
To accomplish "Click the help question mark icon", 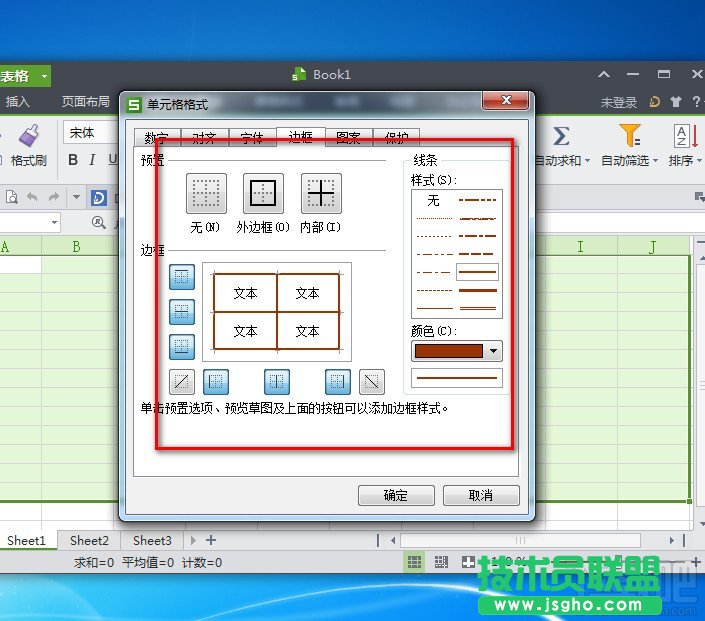I will 696,102.
